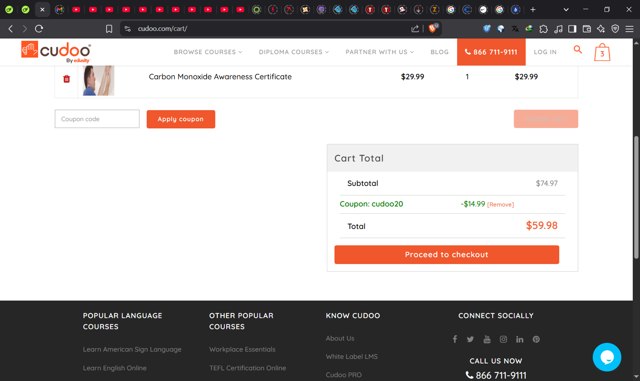This screenshot has height=381, width=640.
Task: Open the Brave Shields lion icon
Action: 433,28
